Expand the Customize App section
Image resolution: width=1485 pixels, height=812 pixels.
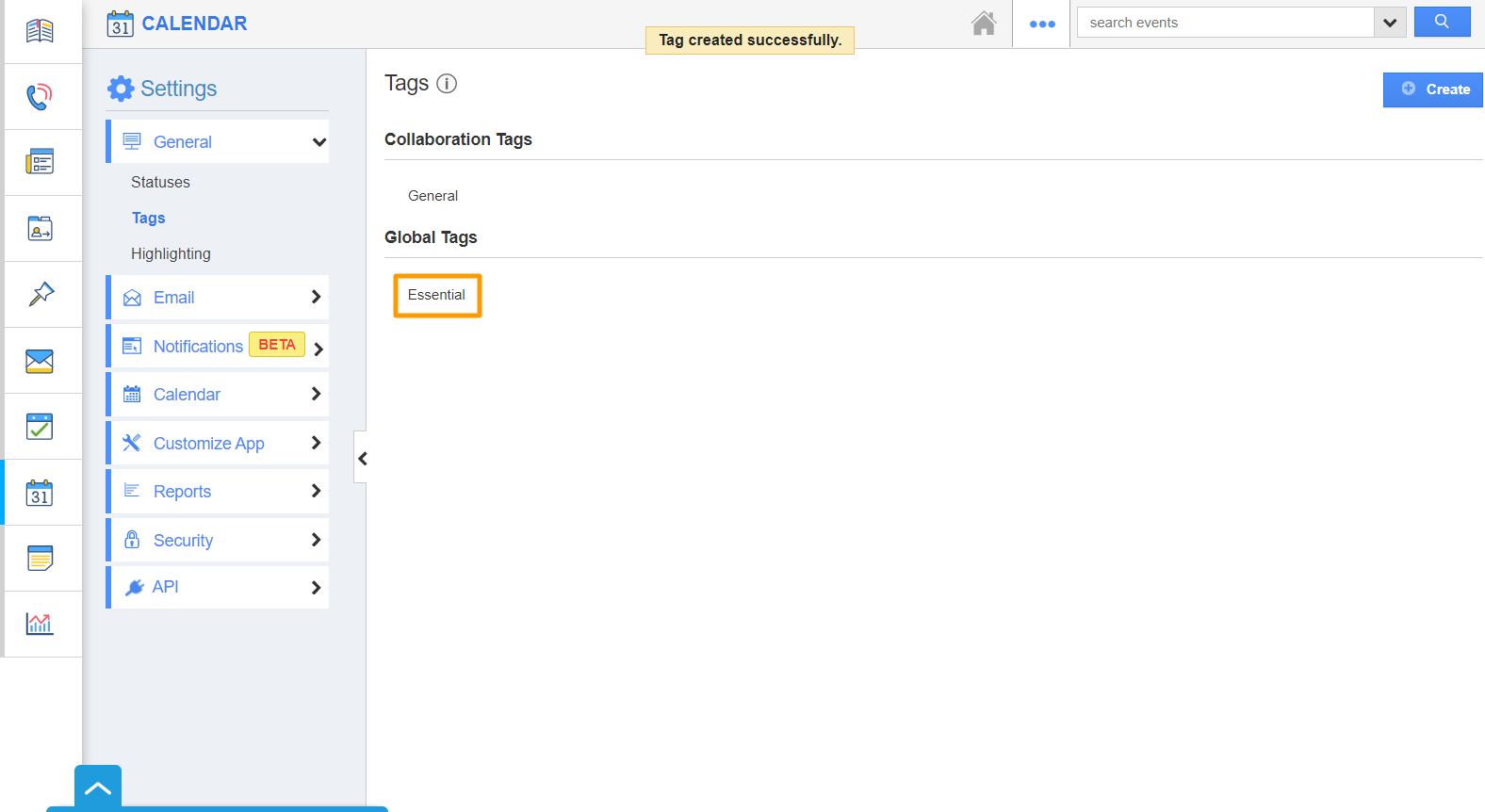316,443
